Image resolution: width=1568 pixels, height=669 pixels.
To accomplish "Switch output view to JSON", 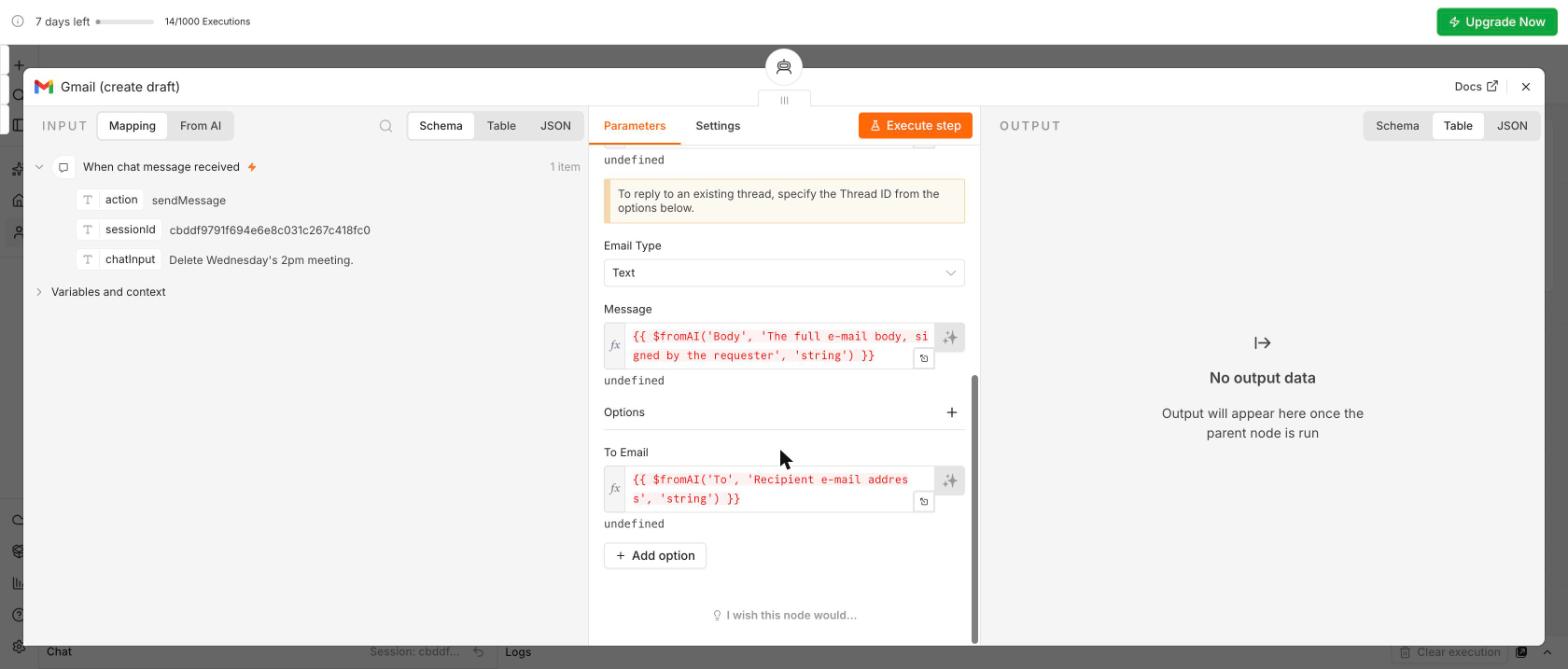I will [x=1512, y=126].
